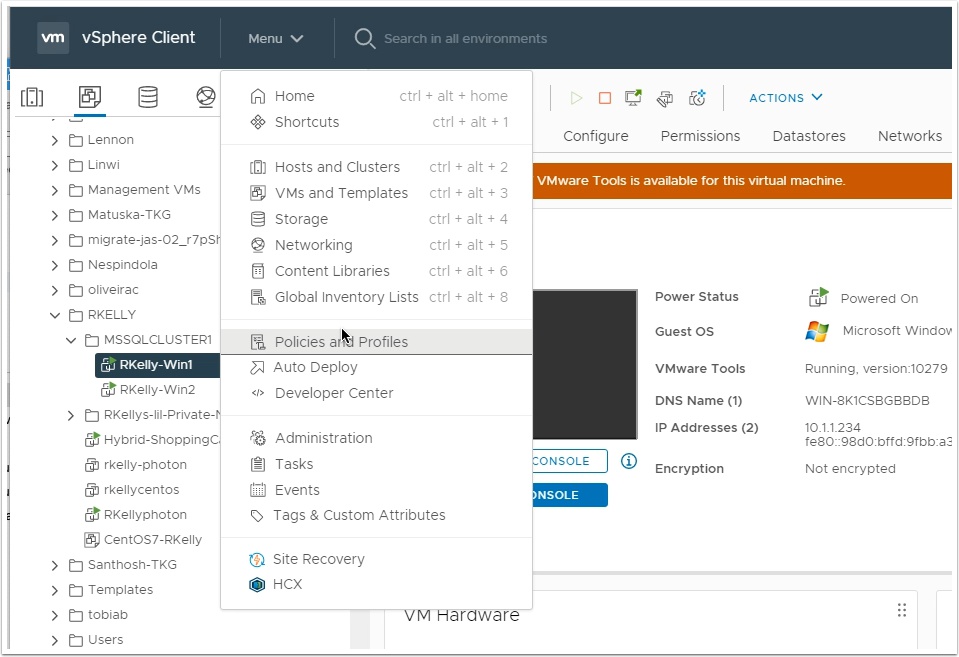
Task: Click the outlined web CONSOLE button
Action: [x=570, y=461]
